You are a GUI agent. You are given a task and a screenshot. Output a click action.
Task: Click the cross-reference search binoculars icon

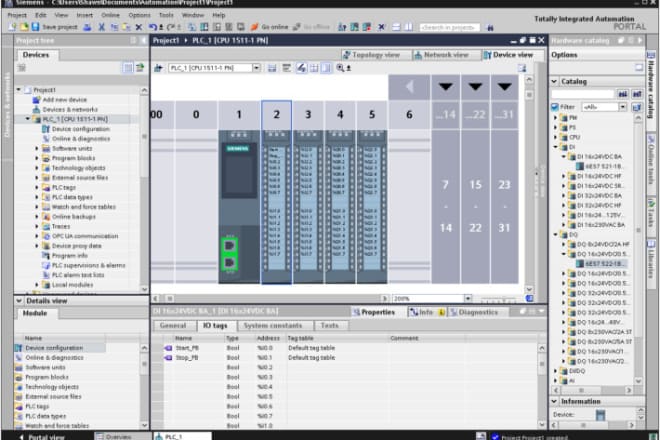pyautogui.click(x=490, y=27)
